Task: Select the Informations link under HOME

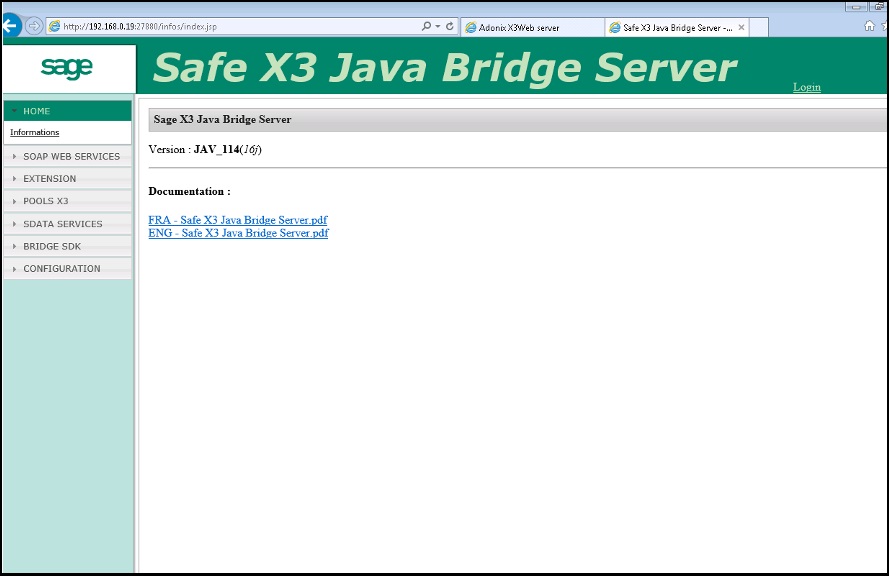Action: click(35, 132)
